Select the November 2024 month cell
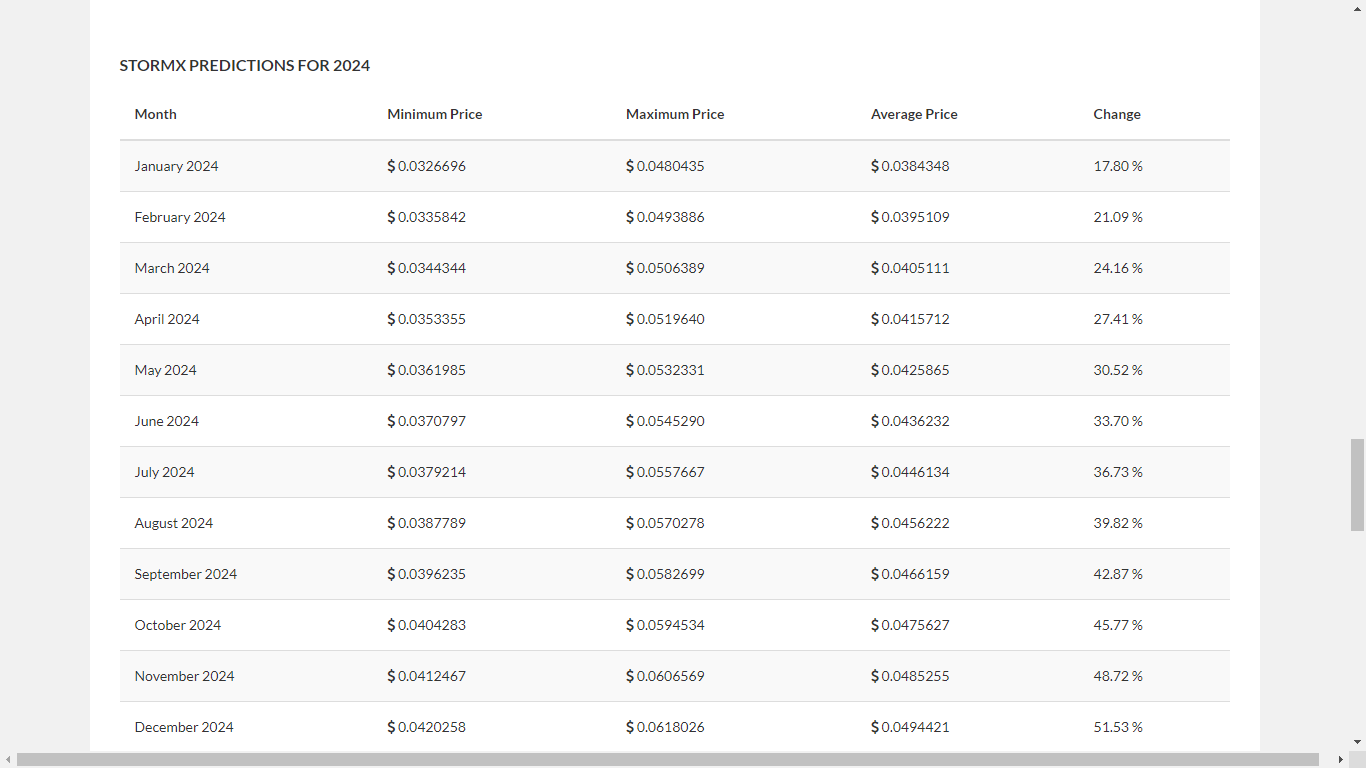 (185, 676)
